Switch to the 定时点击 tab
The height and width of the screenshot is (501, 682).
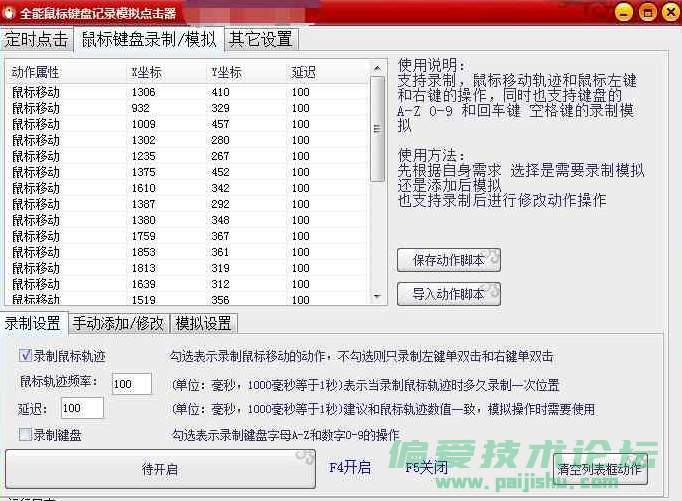(x=37, y=39)
